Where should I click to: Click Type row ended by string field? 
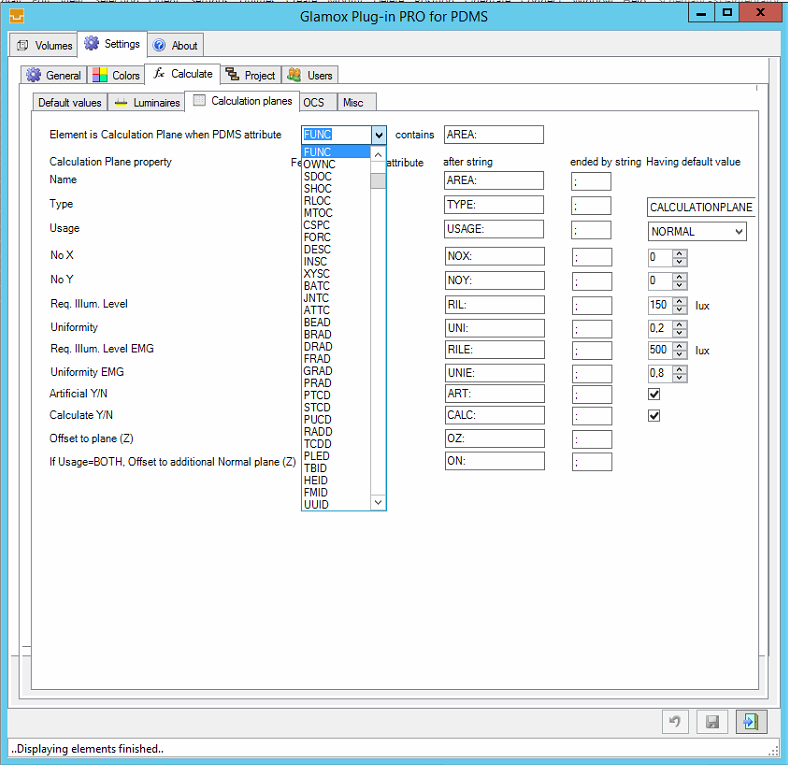point(591,206)
